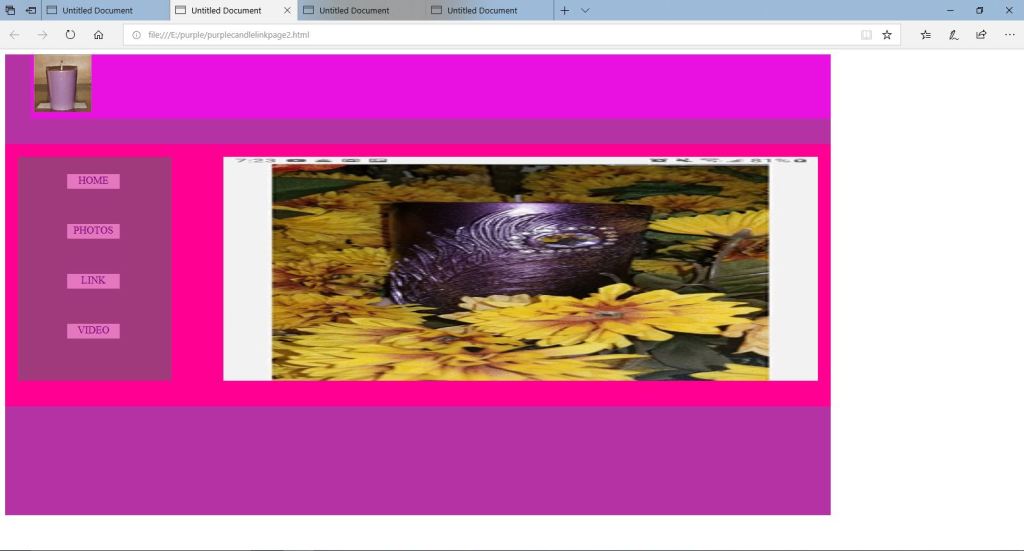
Task: Share this page via the share icon
Action: [x=982, y=34]
